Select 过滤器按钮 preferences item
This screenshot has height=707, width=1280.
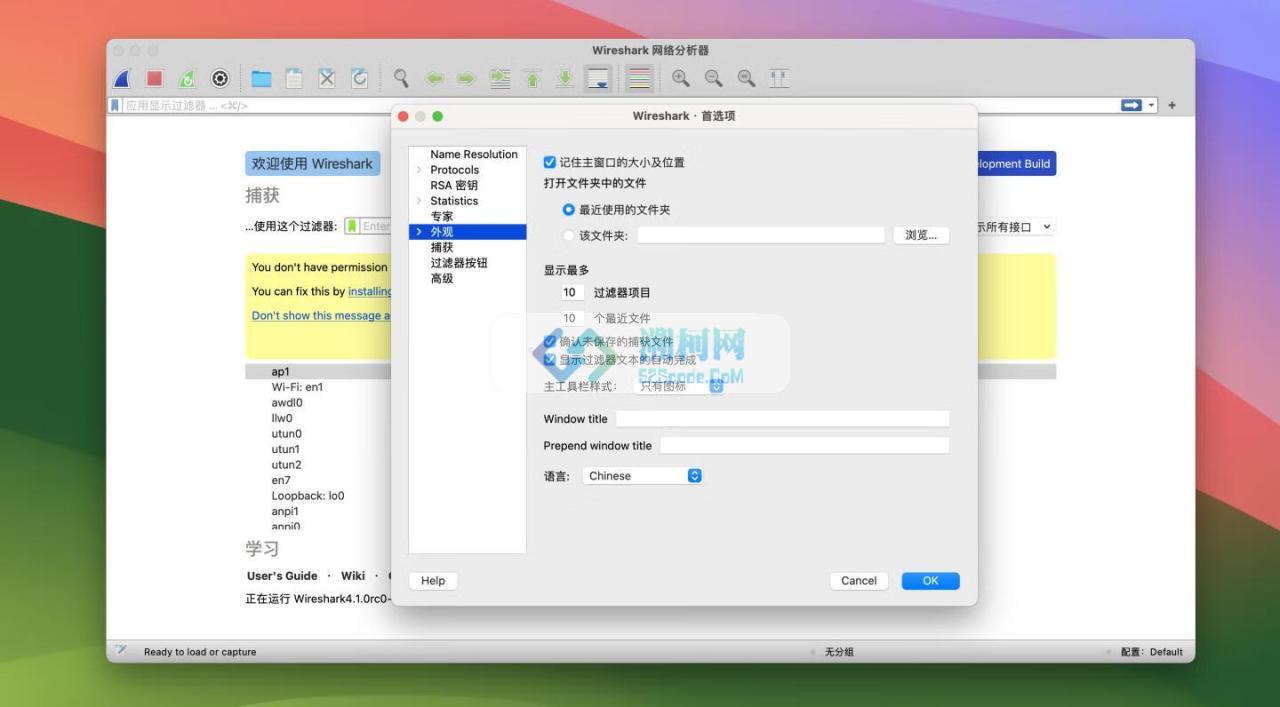pos(459,263)
